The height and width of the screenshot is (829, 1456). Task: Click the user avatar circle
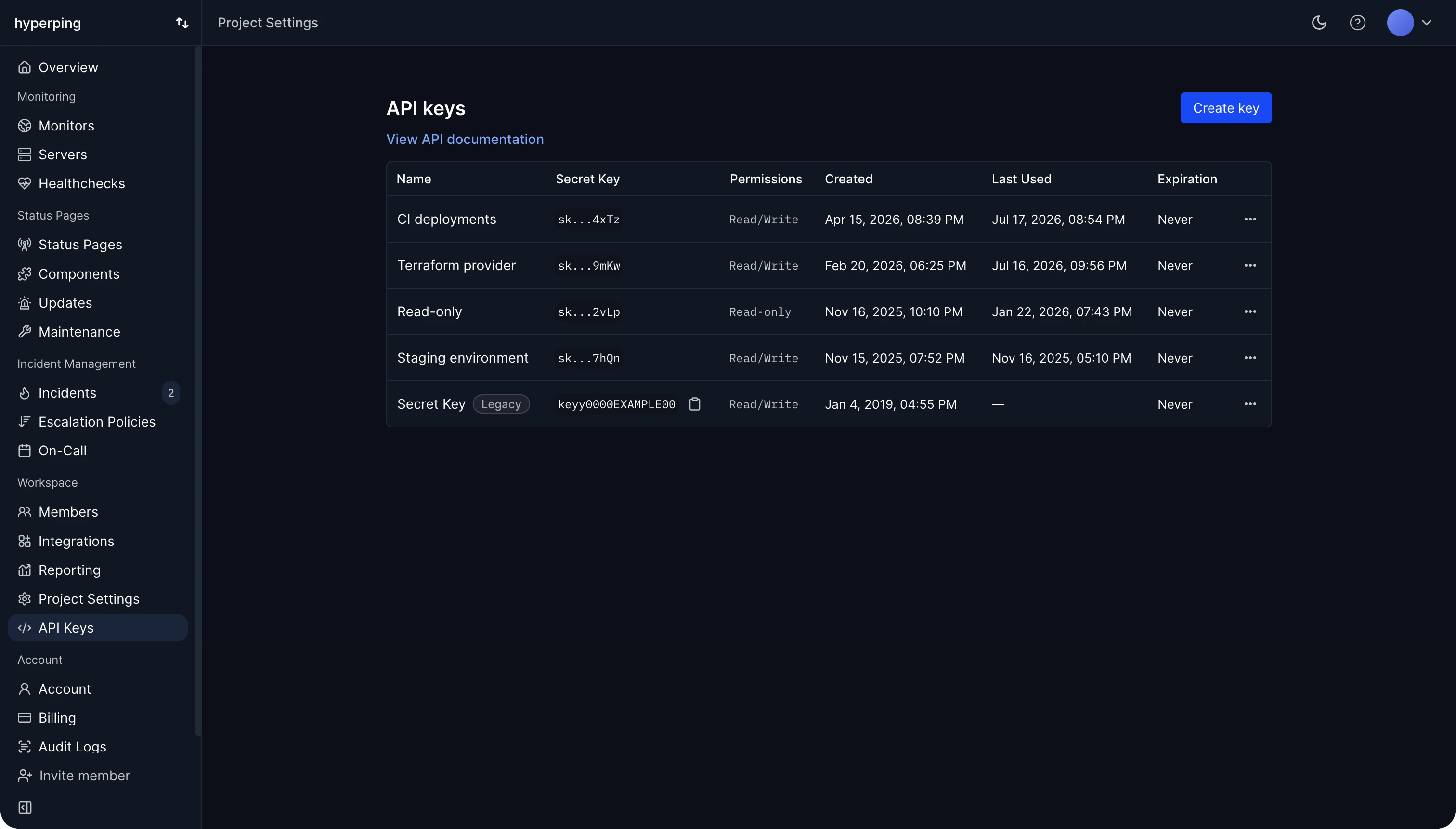(x=1400, y=23)
